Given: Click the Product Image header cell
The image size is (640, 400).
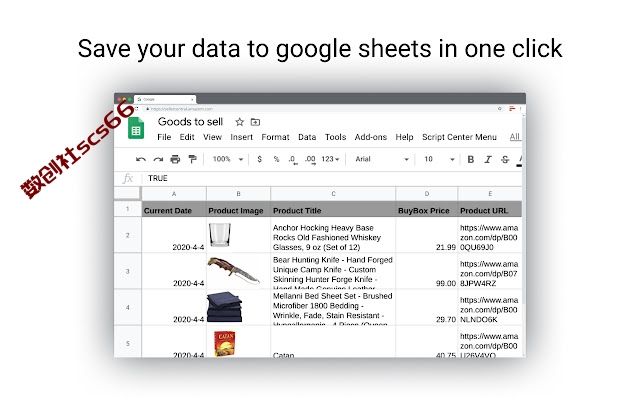Looking at the screenshot, I should tap(238, 209).
